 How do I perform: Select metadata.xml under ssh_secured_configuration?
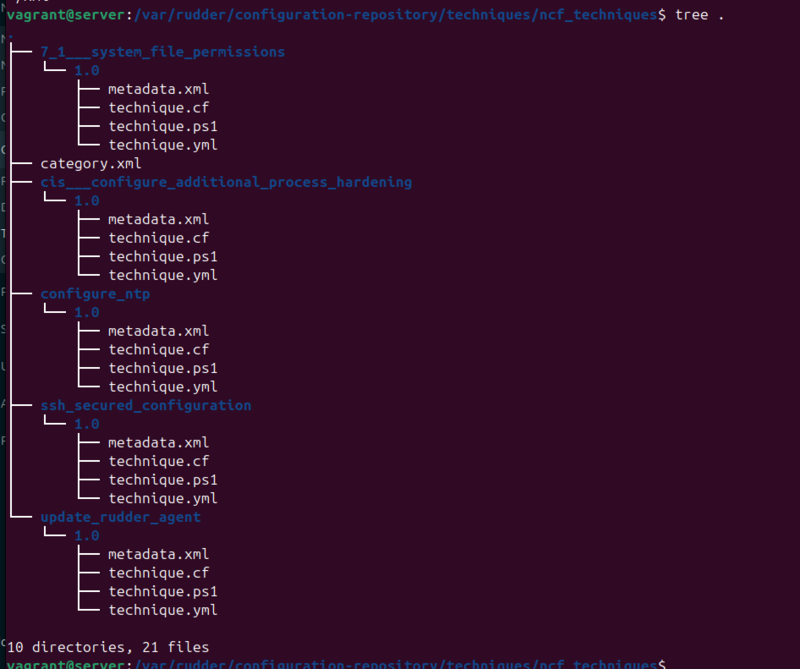(158, 443)
